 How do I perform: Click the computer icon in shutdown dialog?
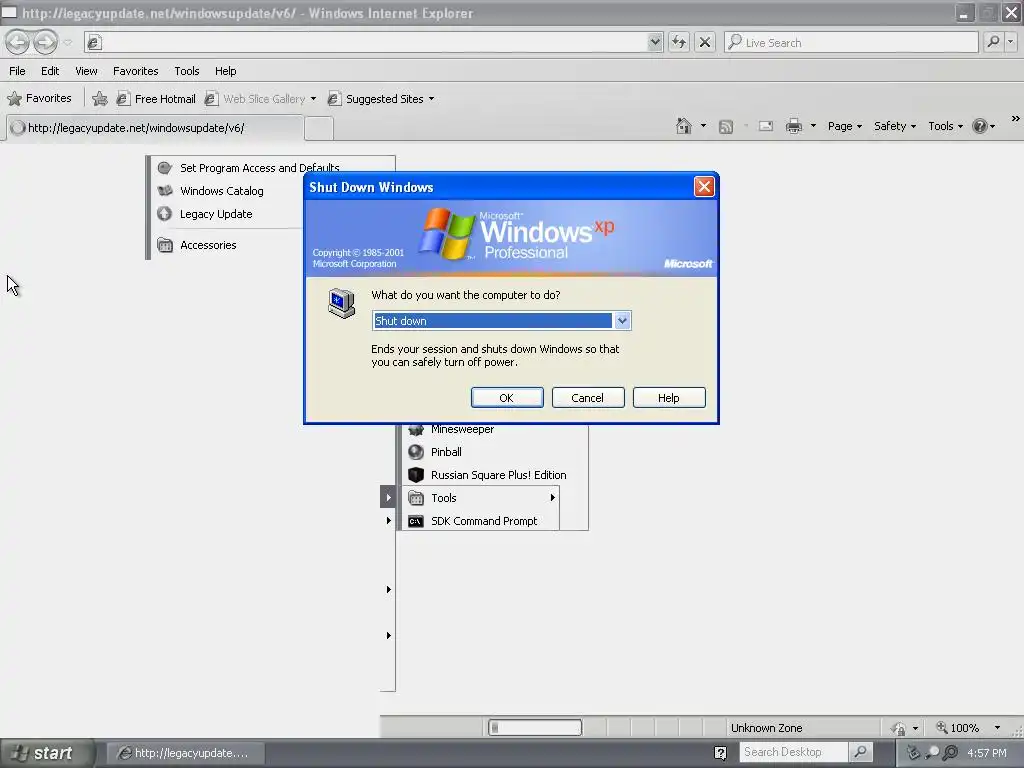pyautogui.click(x=342, y=304)
